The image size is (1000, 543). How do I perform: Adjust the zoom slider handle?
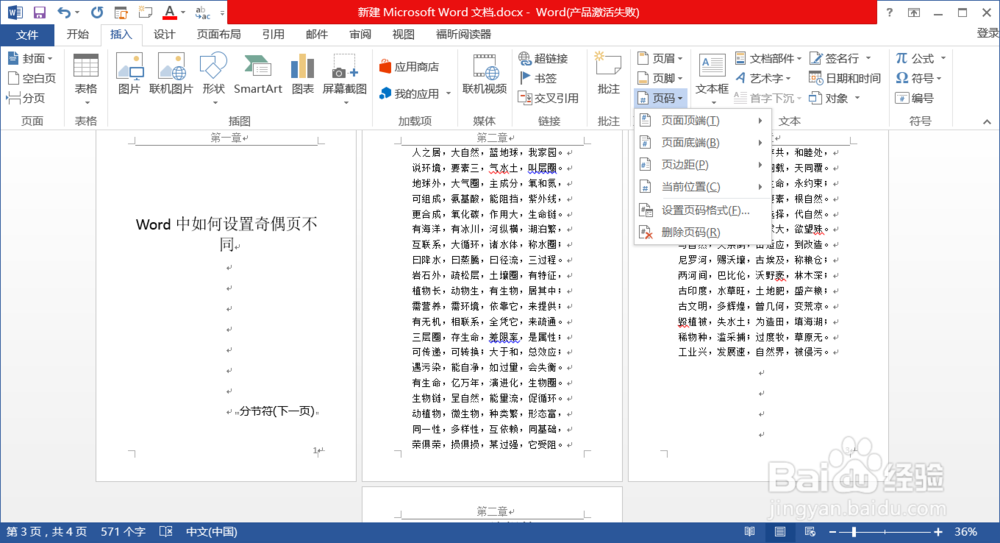pos(854,532)
